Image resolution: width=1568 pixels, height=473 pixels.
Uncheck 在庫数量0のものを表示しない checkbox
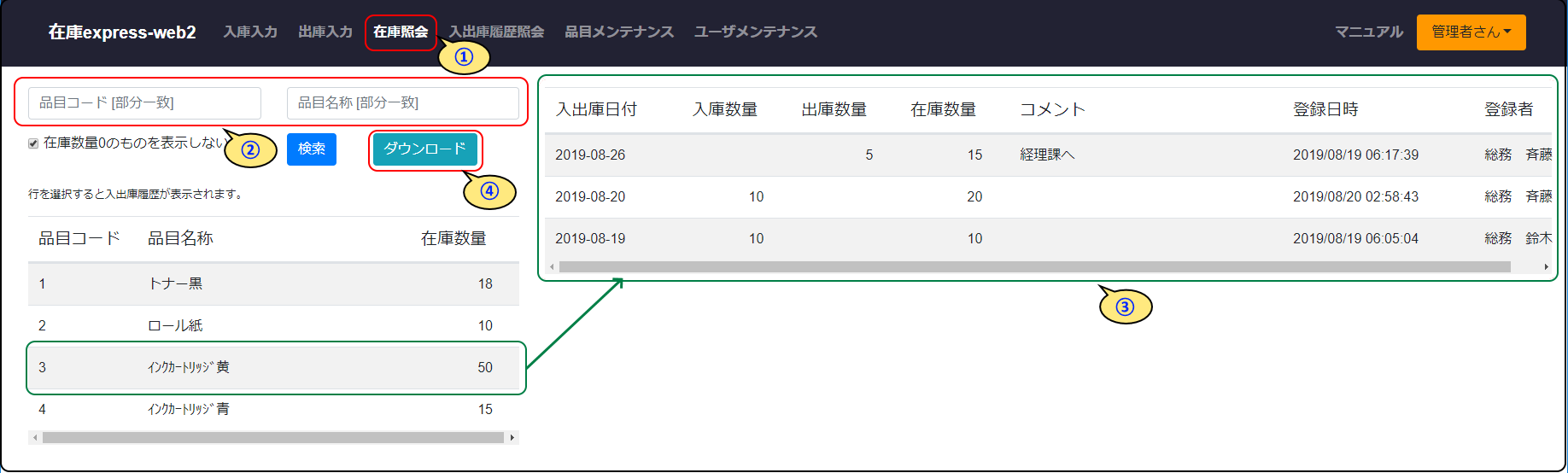[x=33, y=143]
